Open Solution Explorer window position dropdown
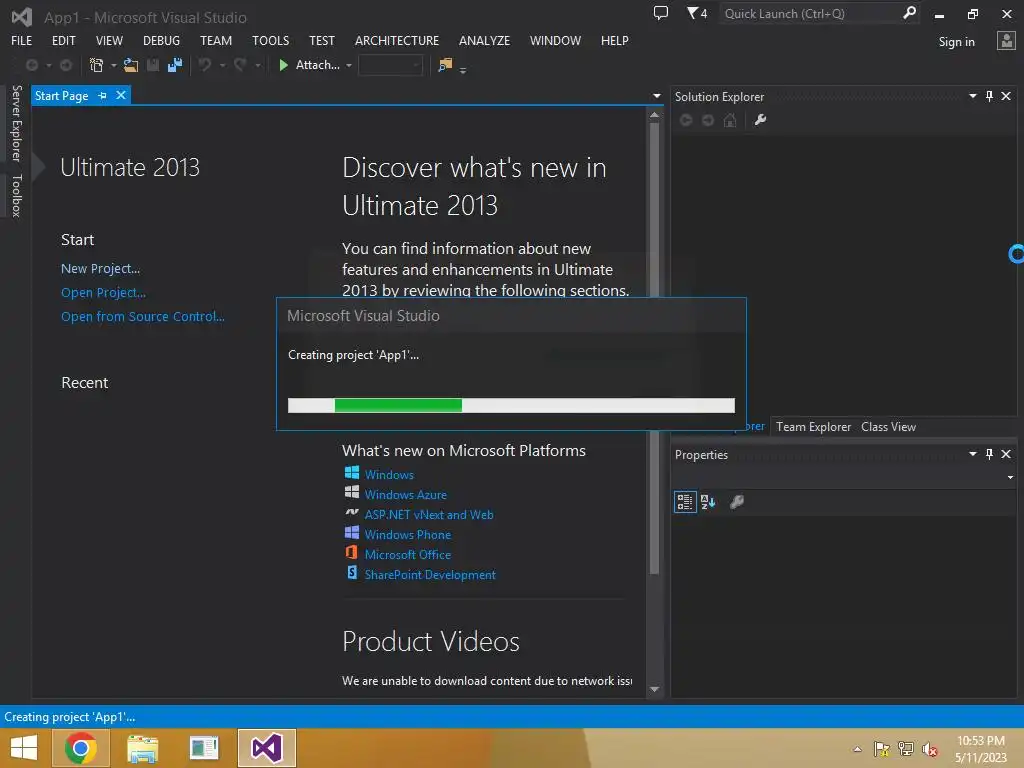Screen dimensions: 1024x768 click(x=972, y=96)
